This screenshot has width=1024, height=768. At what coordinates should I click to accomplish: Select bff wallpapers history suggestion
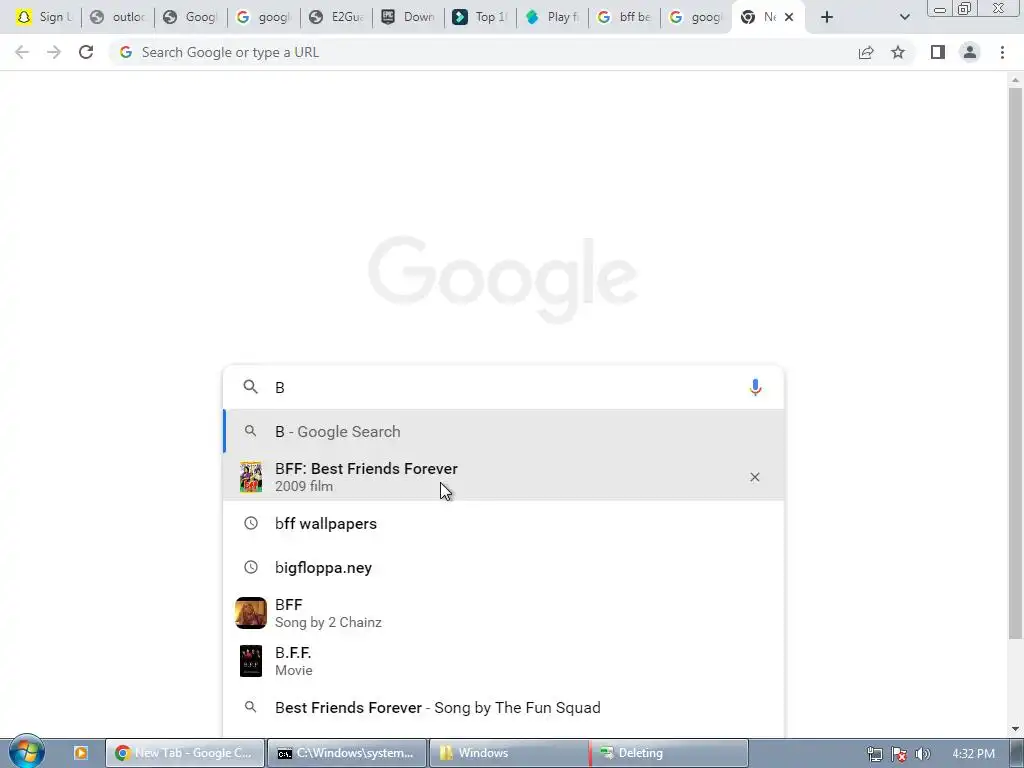[x=503, y=523]
